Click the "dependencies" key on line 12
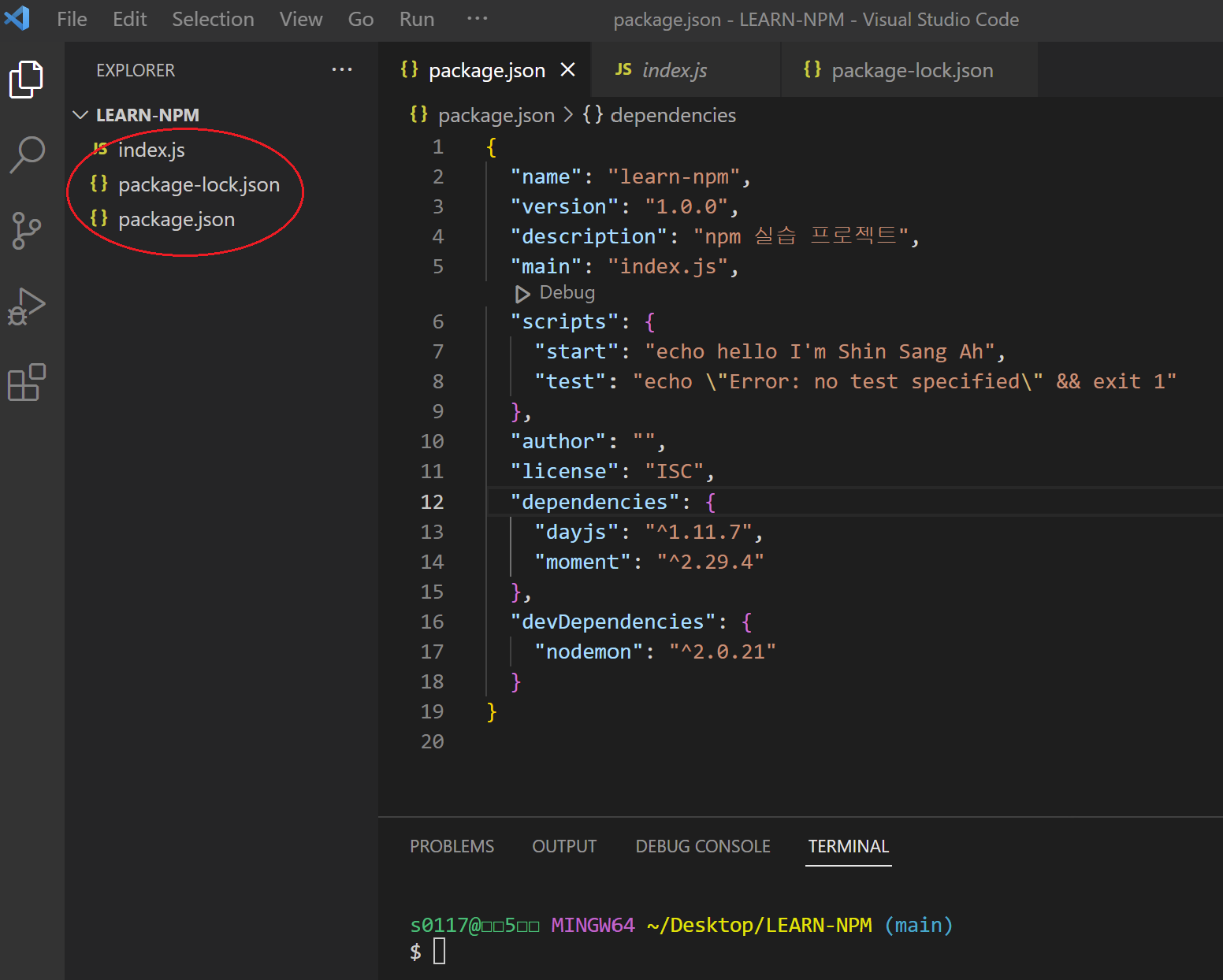 point(594,502)
